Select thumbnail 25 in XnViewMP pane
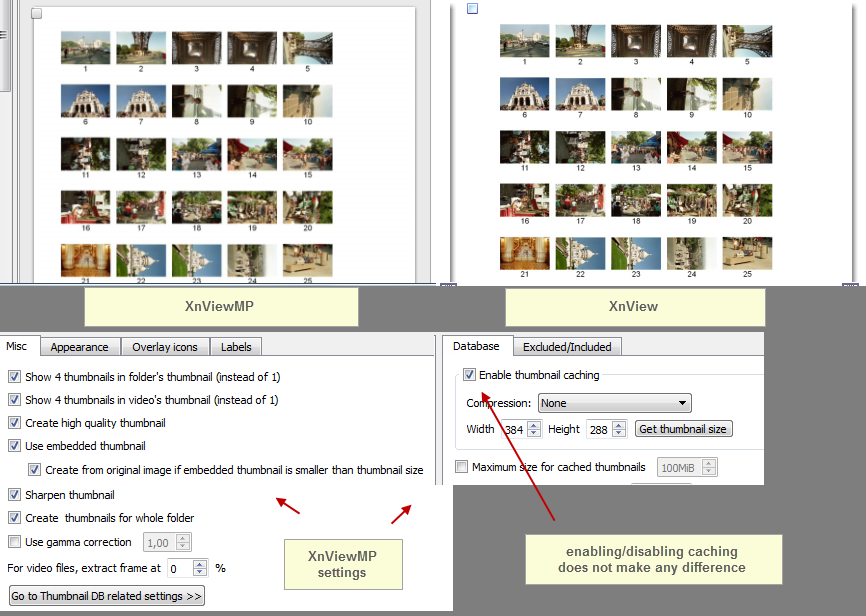This screenshot has width=866, height=616. (308, 260)
